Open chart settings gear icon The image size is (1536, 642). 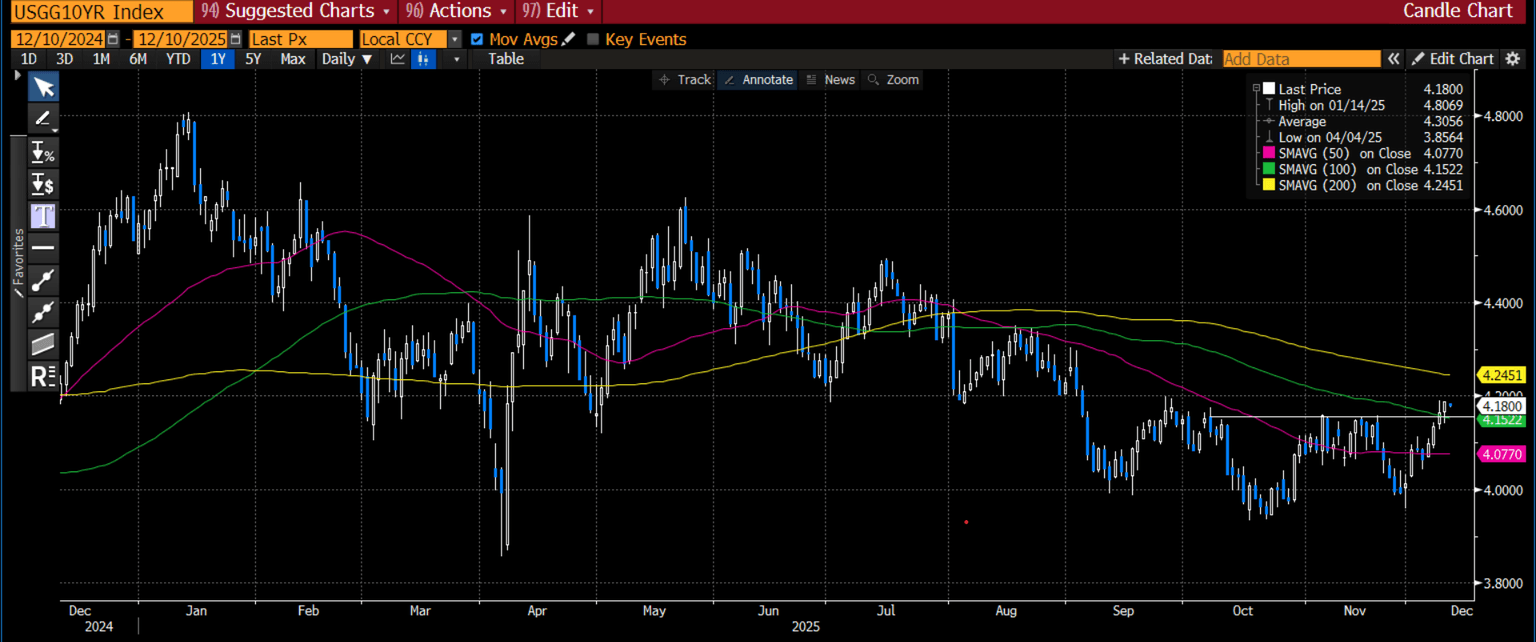pos(1513,59)
